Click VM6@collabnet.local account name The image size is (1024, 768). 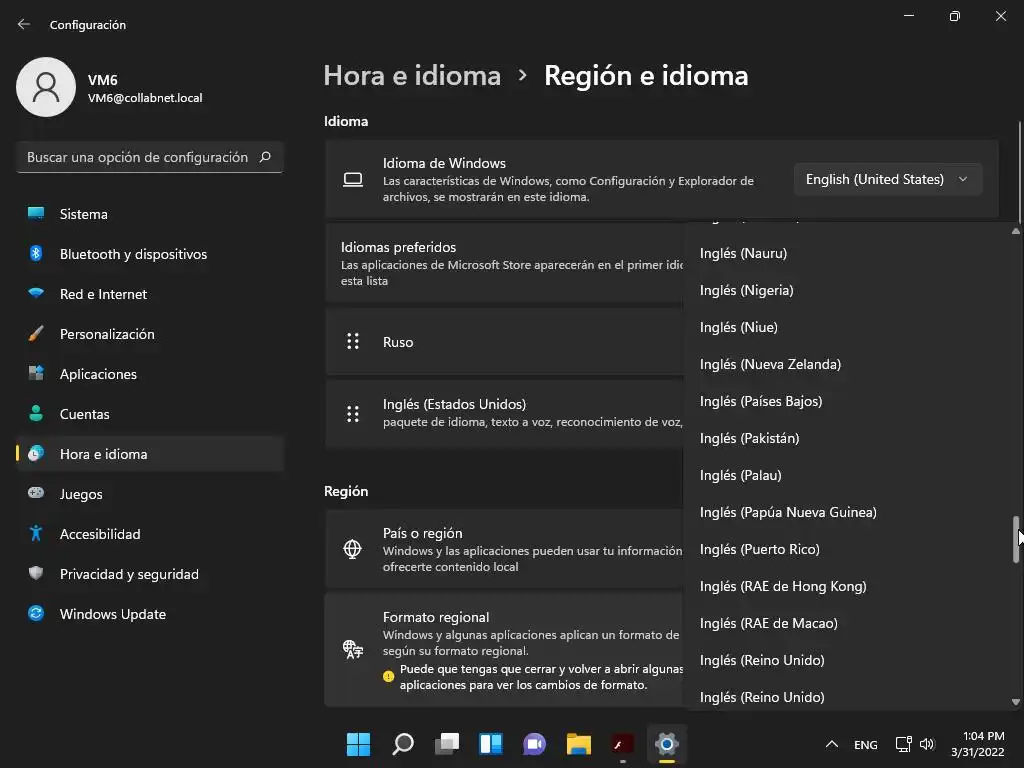point(145,98)
